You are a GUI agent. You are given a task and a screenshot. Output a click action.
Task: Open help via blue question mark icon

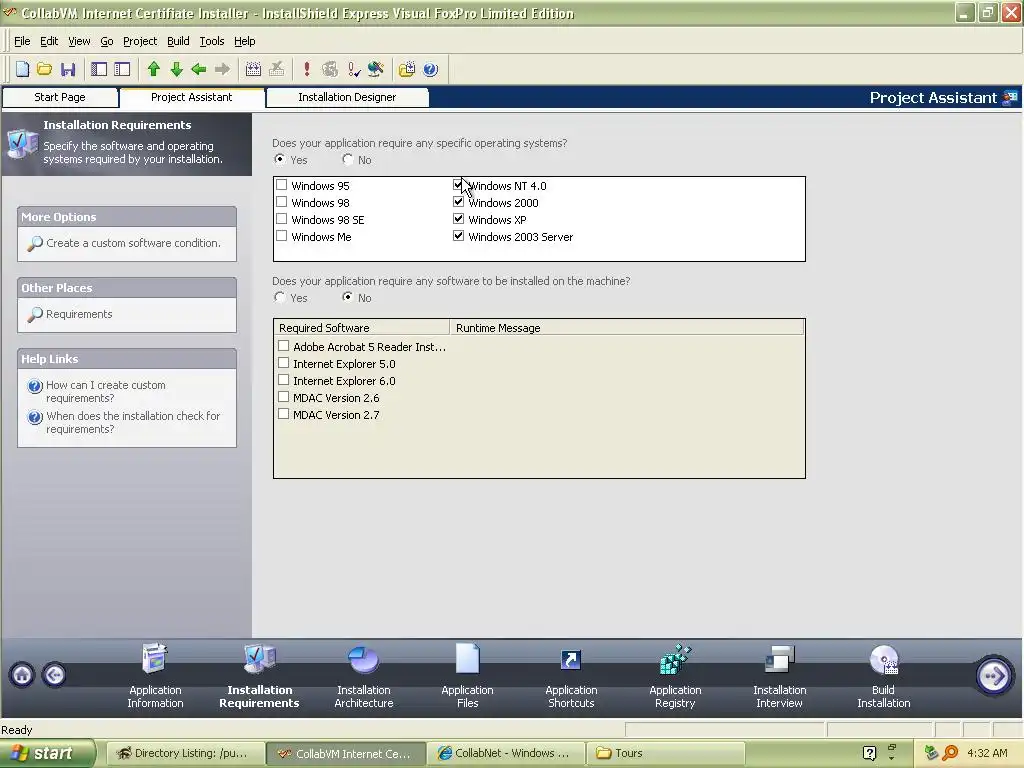click(430, 69)
